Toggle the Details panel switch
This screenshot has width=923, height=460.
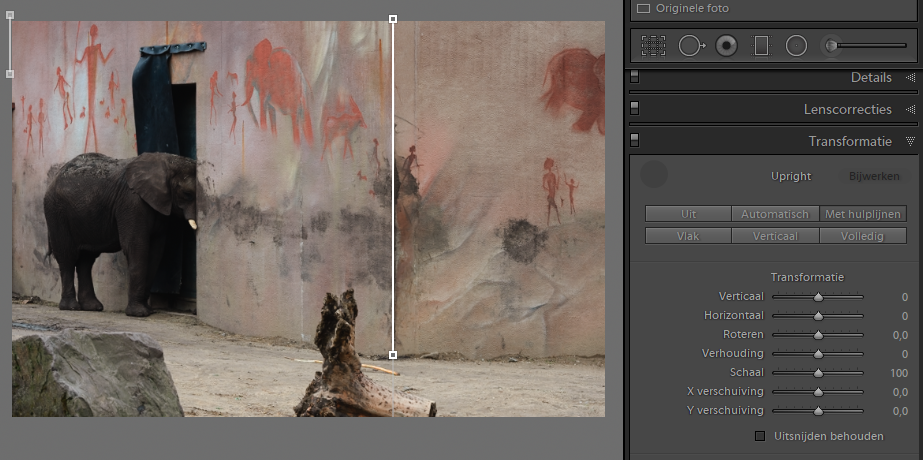click(635, 78)
